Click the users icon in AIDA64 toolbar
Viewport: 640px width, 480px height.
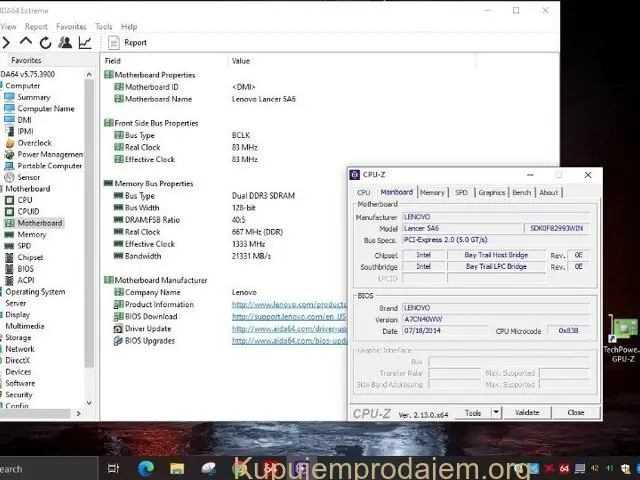tap(65, 43)
